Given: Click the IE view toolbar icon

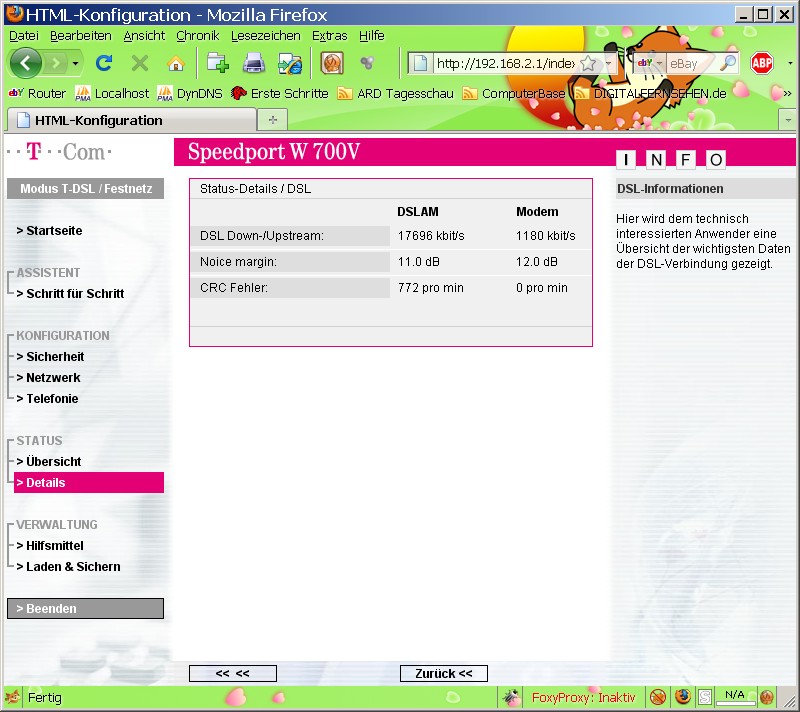Looking at the screenshot, I should tap(290, 63).
